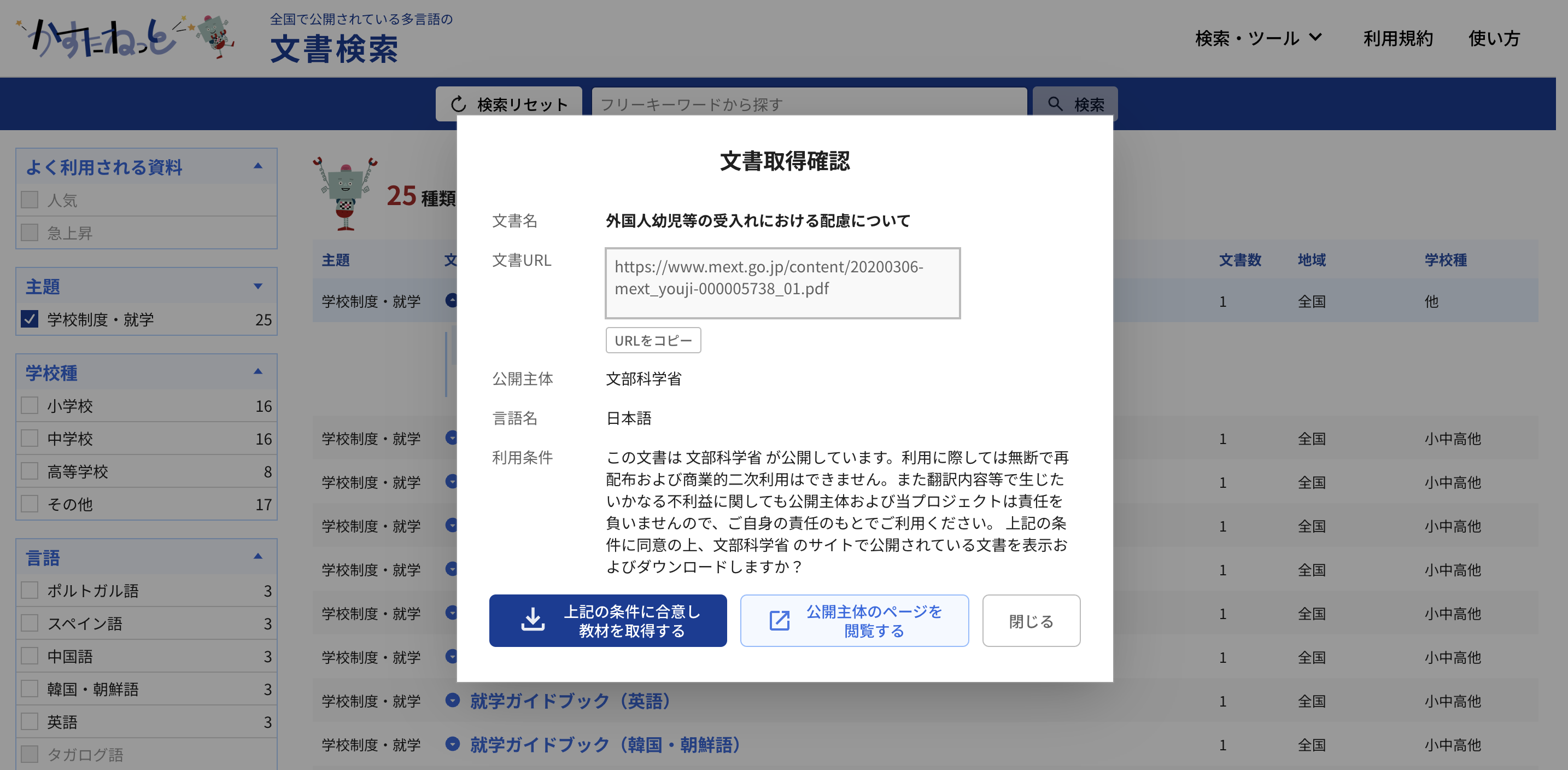The height and width of the screenshot is (770, 1568).
Task: Click the 検索リセット button
Action: coord(509,104)
